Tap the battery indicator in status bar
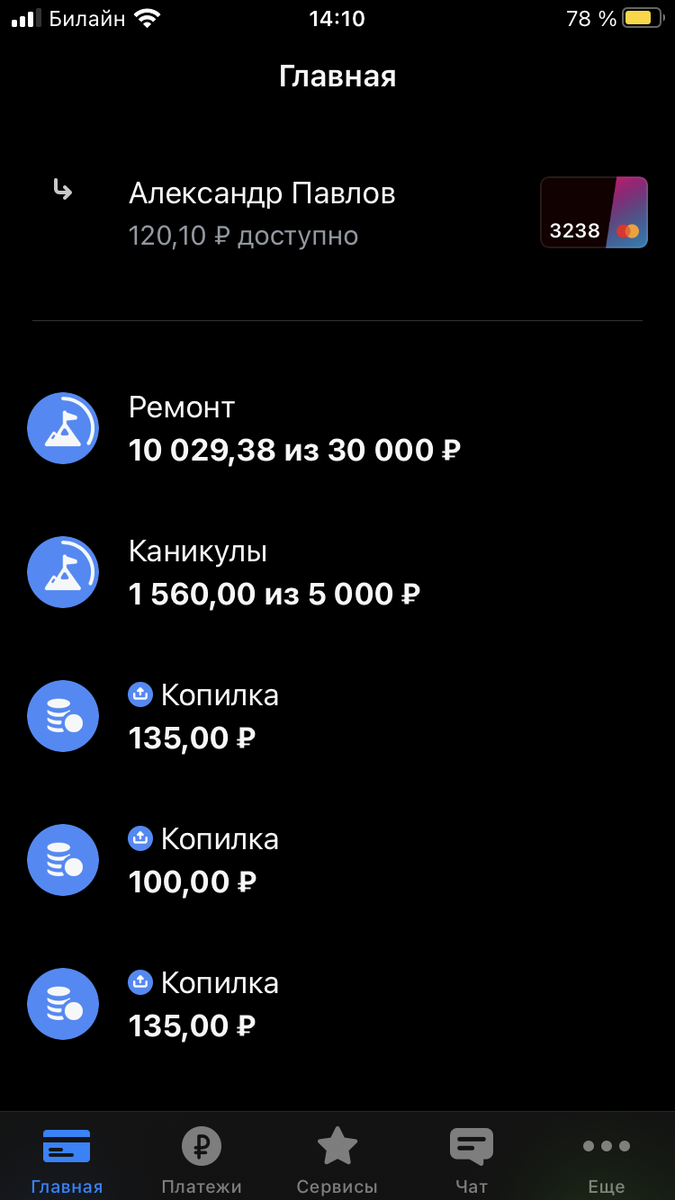This screenshot has height=1200, width=675. point(640,16)
